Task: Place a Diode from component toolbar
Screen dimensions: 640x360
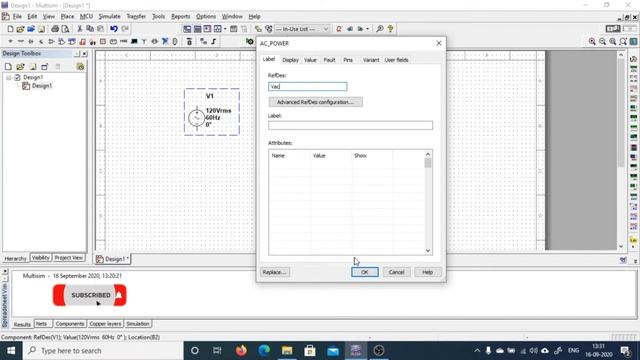Action: (31, 42)
